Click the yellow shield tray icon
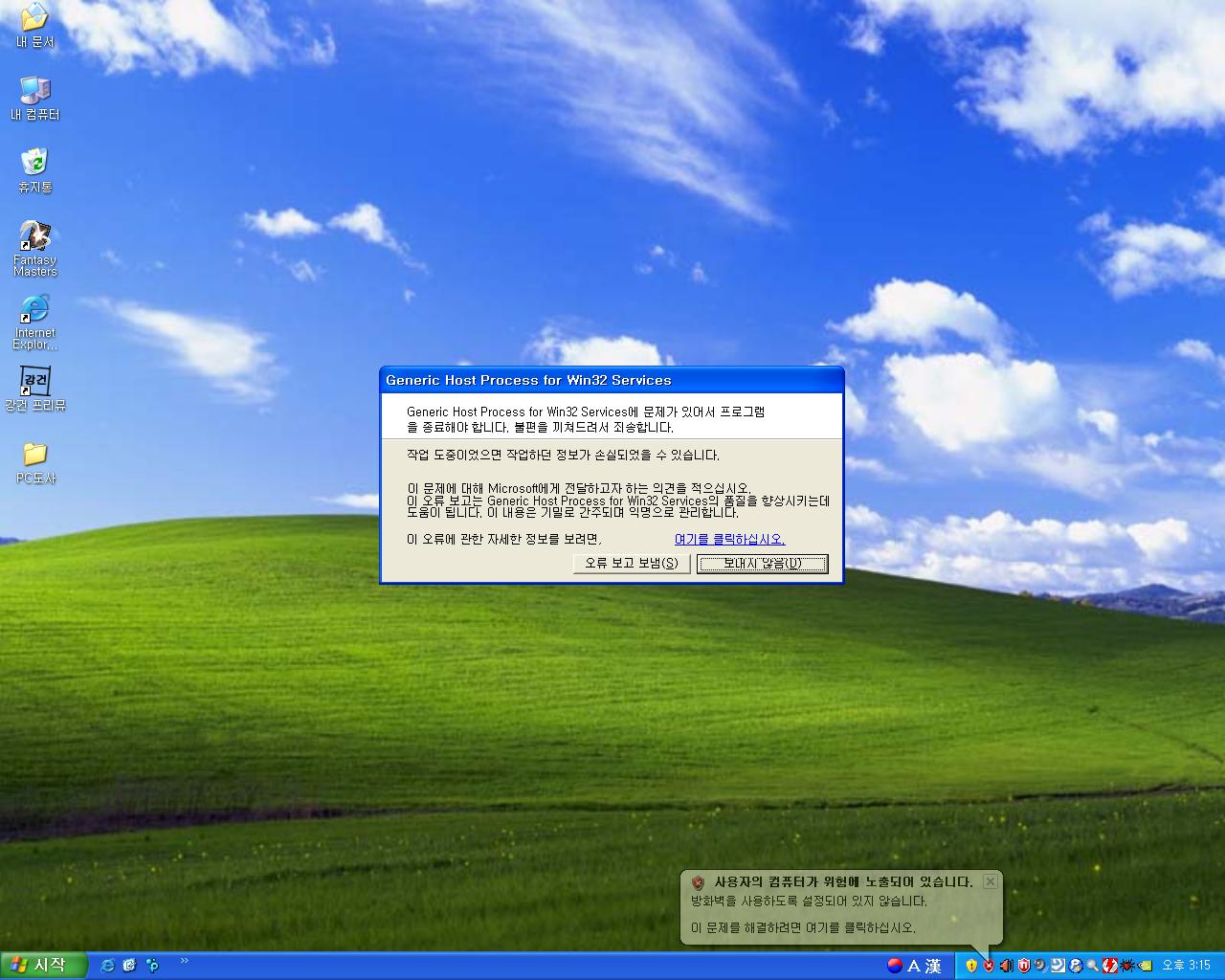1225x980 pixels. pyautogui.click(x=971, y=966)
